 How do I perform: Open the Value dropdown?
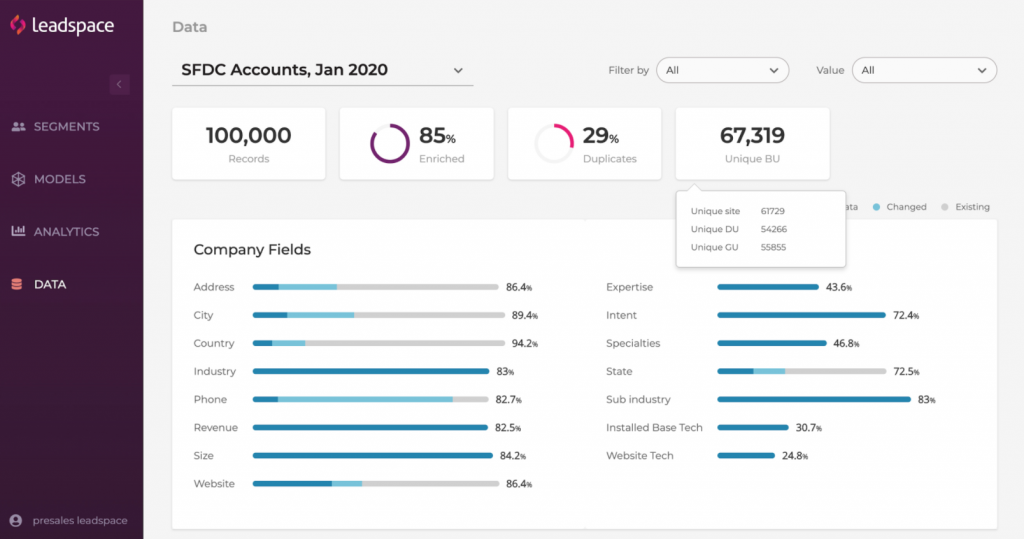tap(924, 70)
